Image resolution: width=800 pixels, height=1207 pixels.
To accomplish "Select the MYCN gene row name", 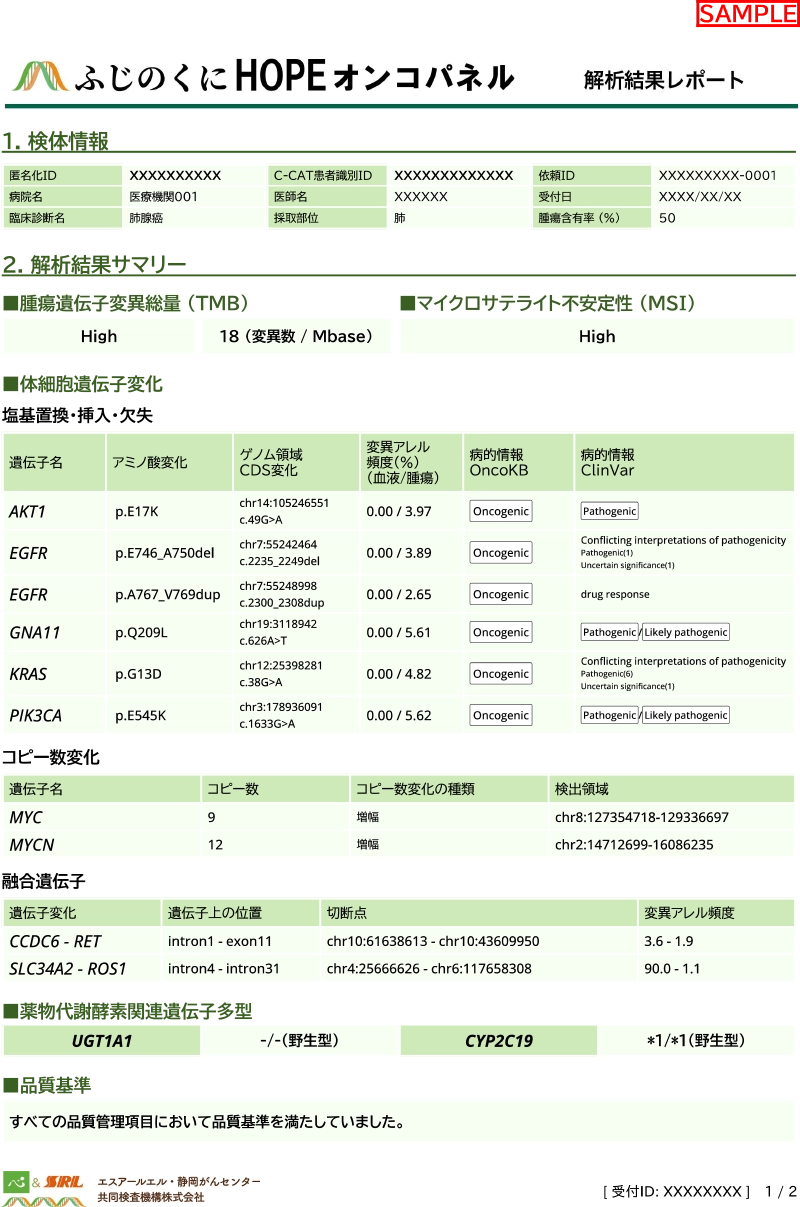I will 31,845.
